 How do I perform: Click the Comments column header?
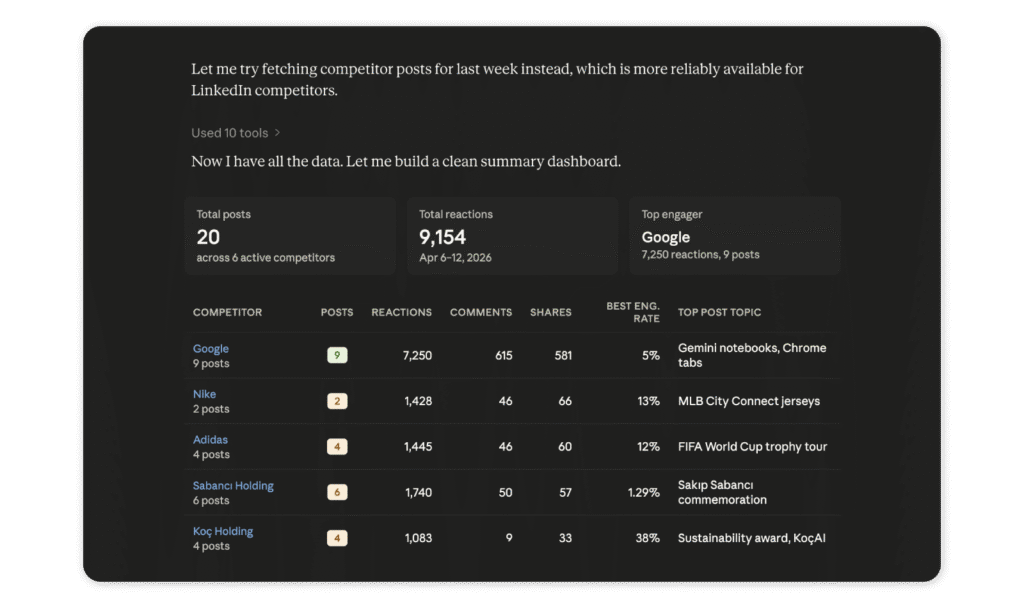coord(480,312)
